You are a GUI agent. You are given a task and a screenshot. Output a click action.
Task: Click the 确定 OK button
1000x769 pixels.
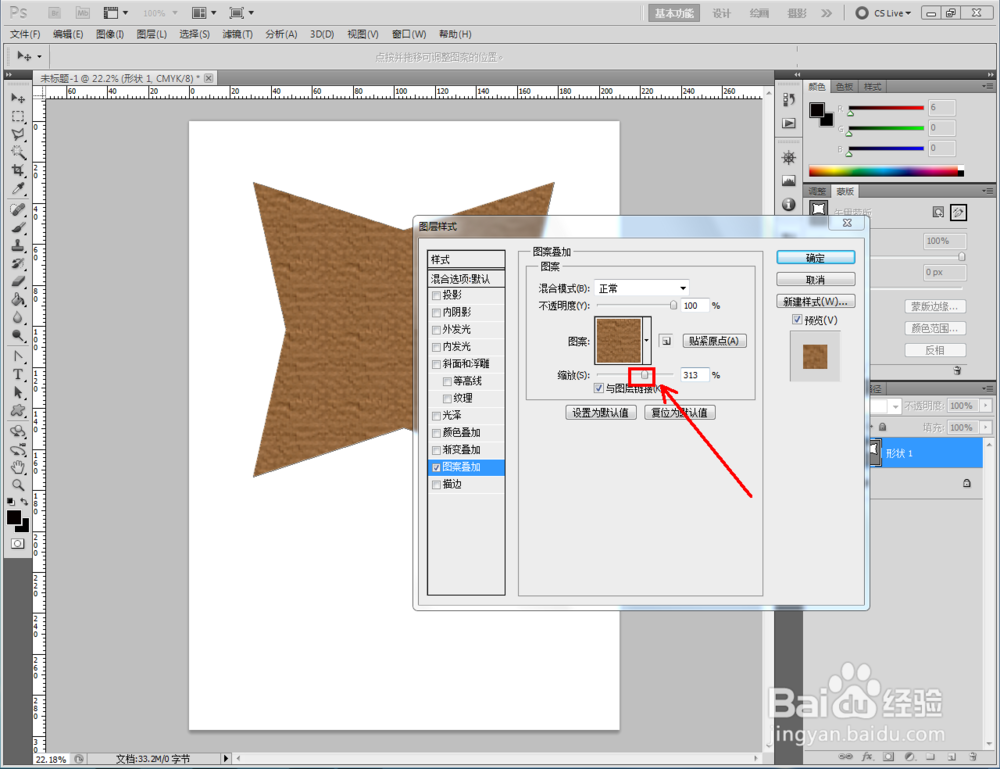tap(816, 258)
